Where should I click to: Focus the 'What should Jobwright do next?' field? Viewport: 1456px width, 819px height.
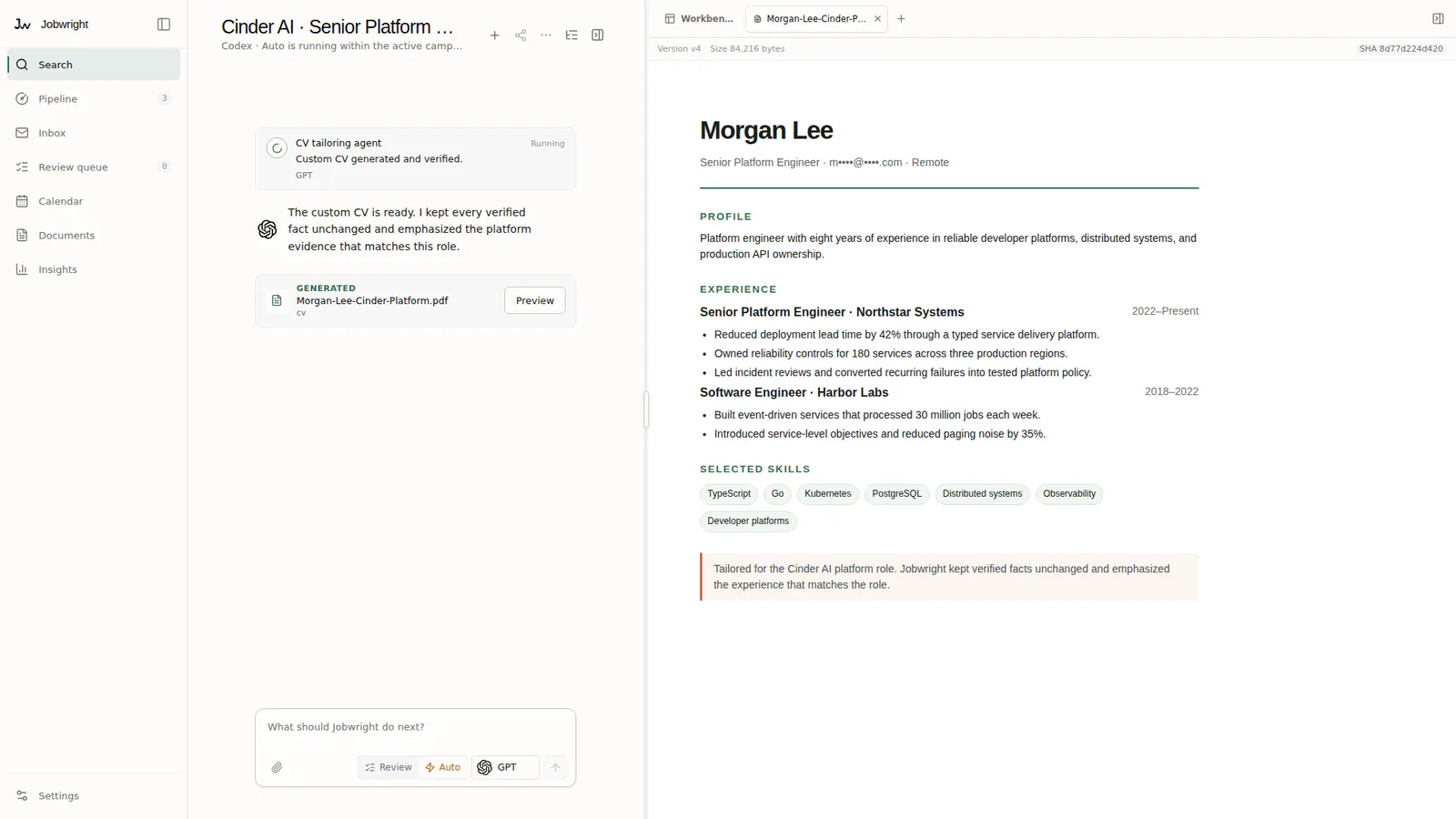[x=415, y=727]
